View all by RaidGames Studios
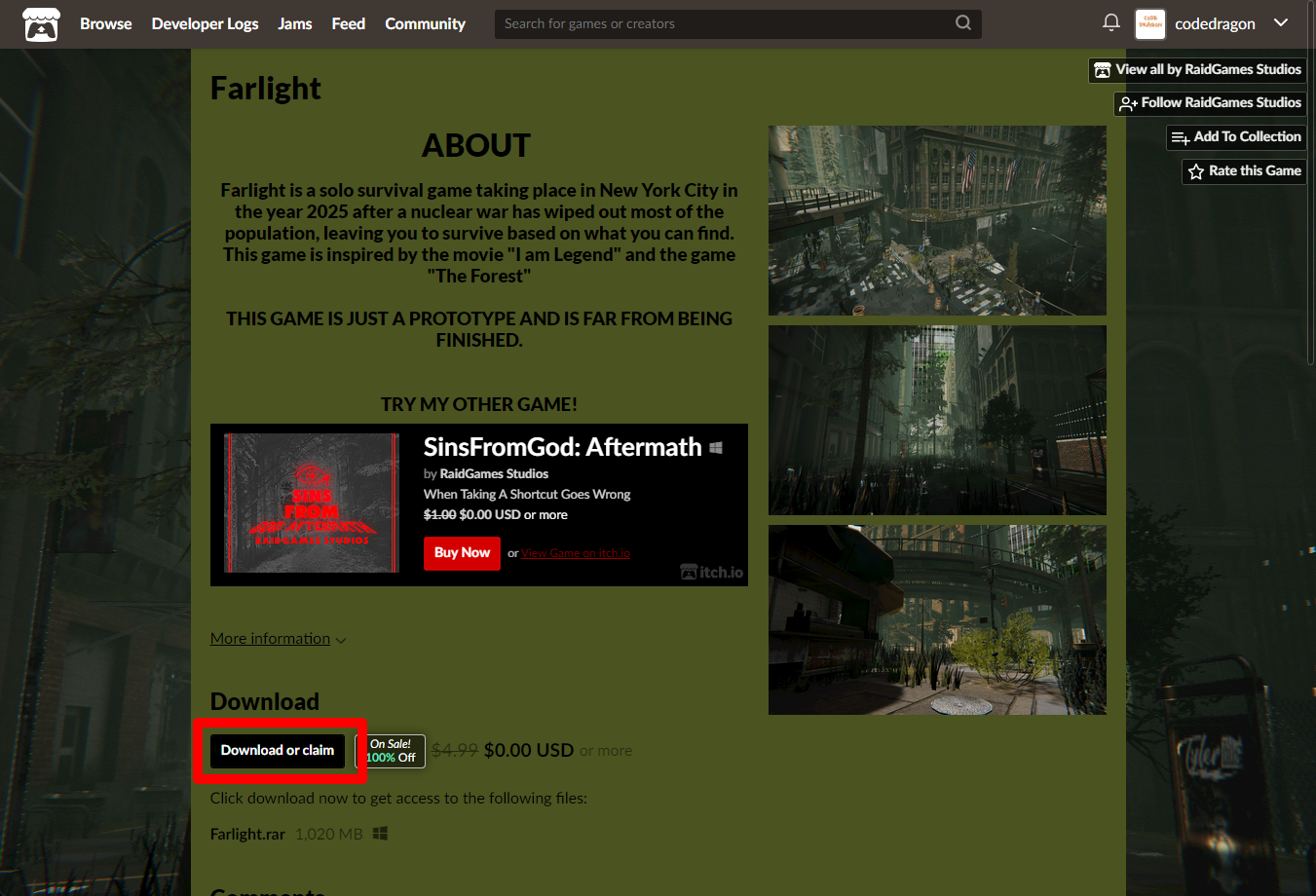Viewport: 1316px width, 896px height. (x=1197, y=70)
